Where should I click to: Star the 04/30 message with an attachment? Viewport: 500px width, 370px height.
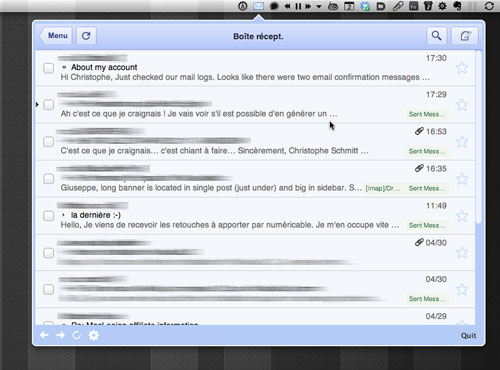coord(462,252)
